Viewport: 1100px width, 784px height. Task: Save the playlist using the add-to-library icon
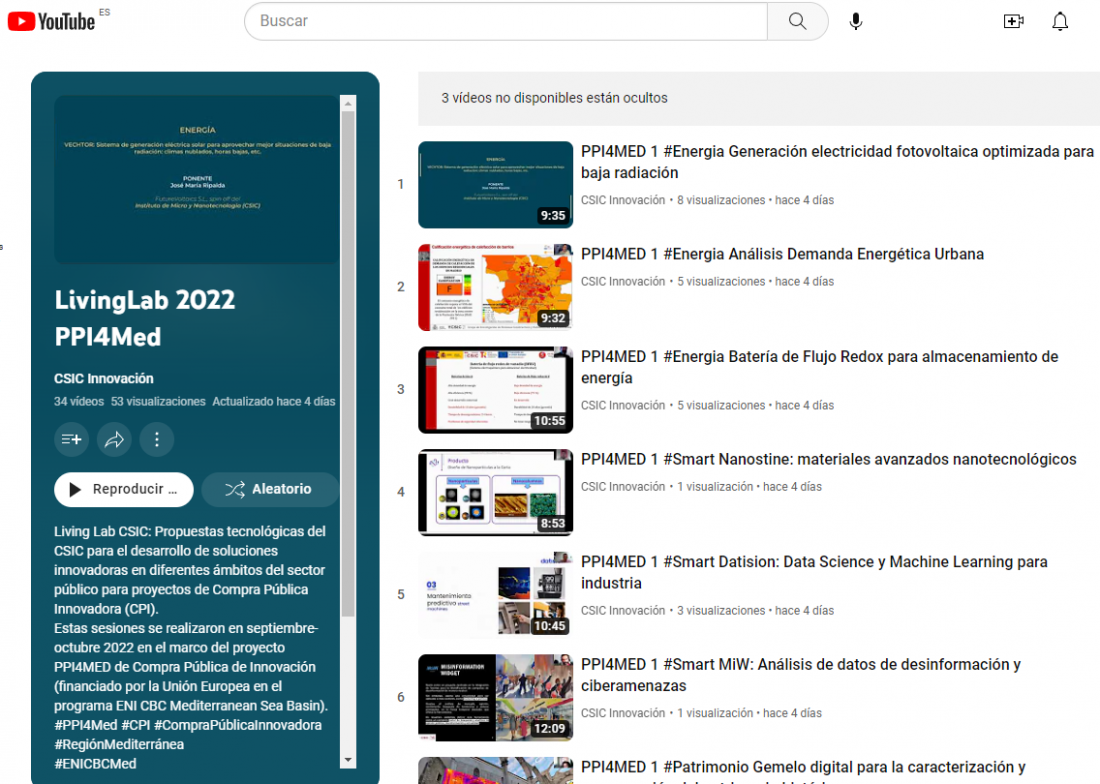point(71,439)
